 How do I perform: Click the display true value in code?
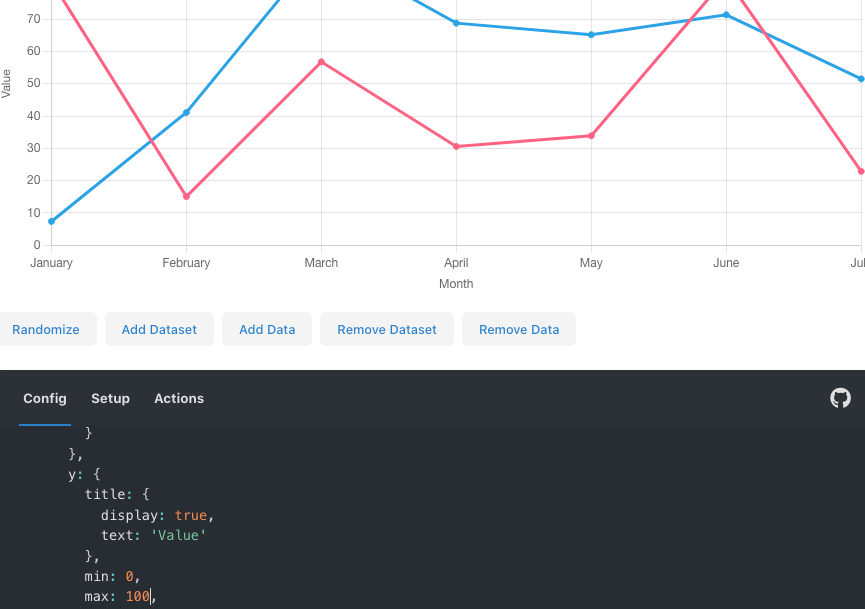click(x=191, y=515)
